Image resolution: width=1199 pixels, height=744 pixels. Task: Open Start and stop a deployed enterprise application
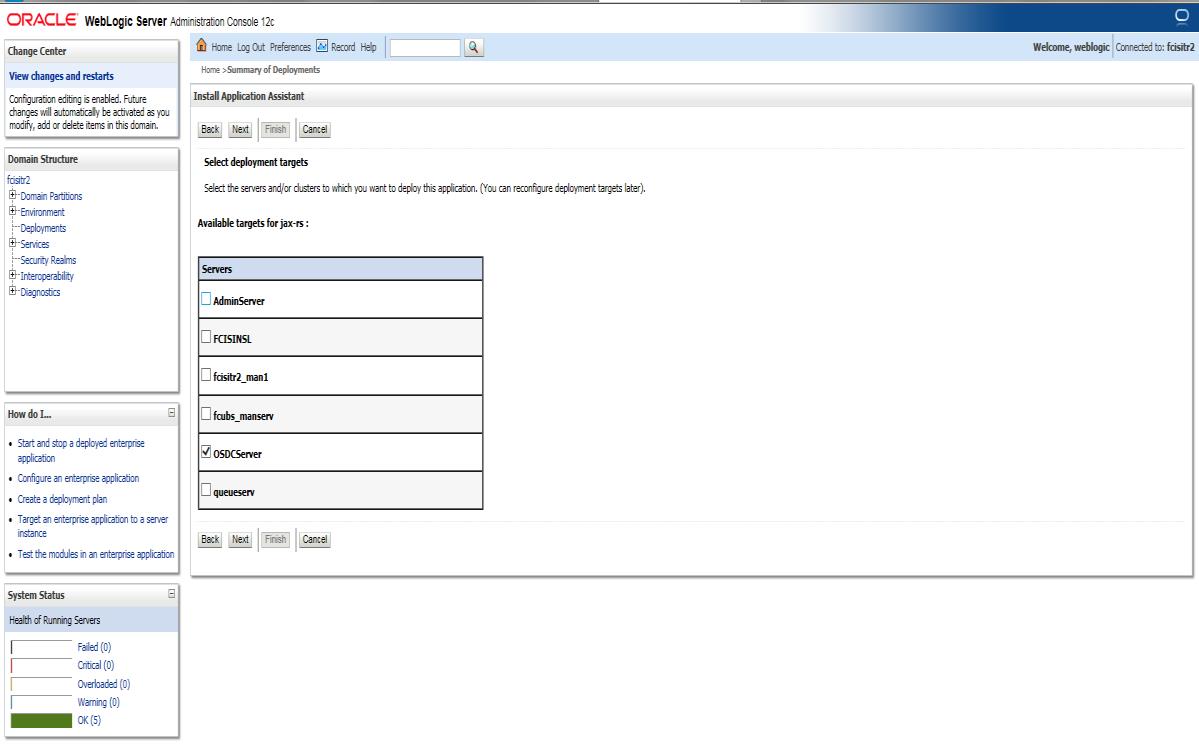point(80,450)
